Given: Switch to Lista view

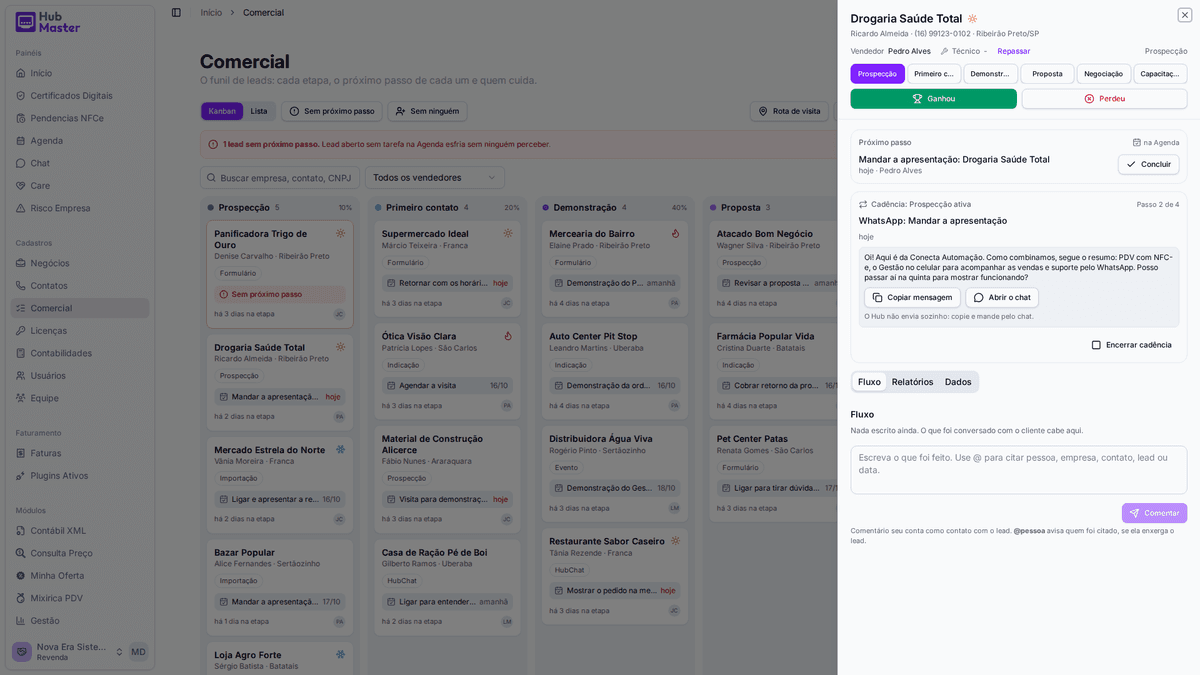Looking at the screenshot, I should click(x=259, y=111).
